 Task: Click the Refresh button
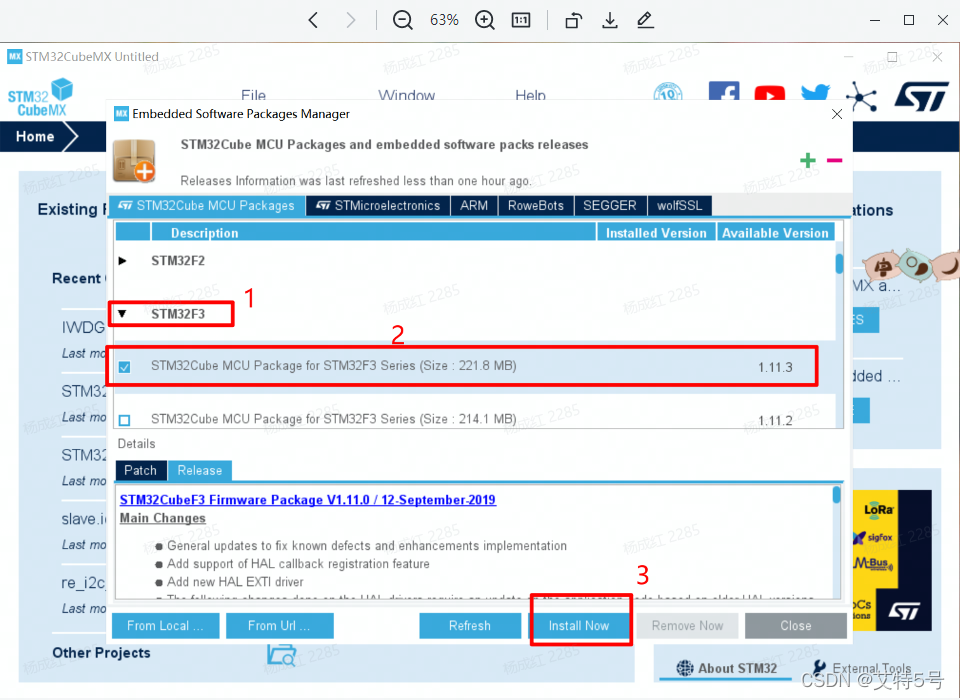pos(470,626)
